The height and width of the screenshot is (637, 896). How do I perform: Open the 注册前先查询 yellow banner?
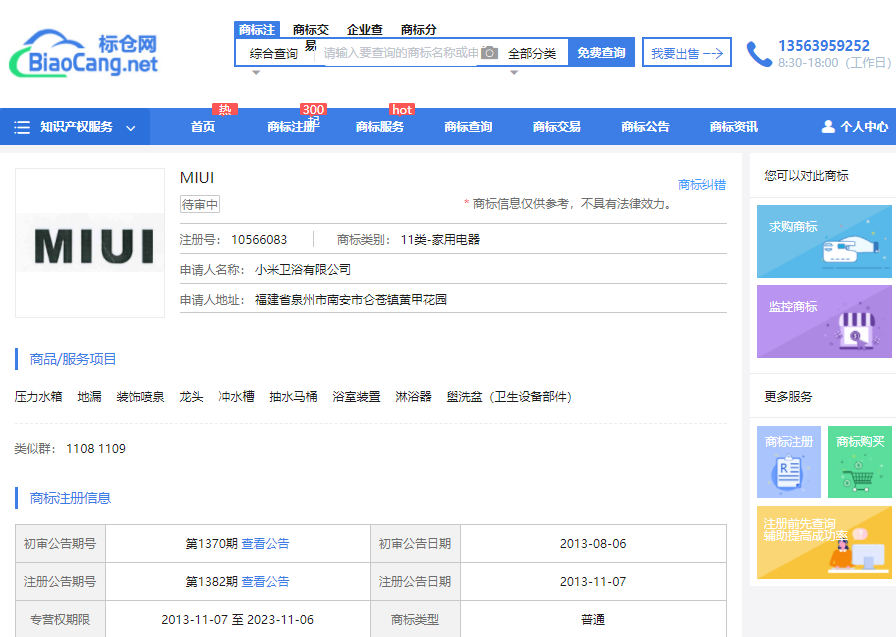pos(824,542)
